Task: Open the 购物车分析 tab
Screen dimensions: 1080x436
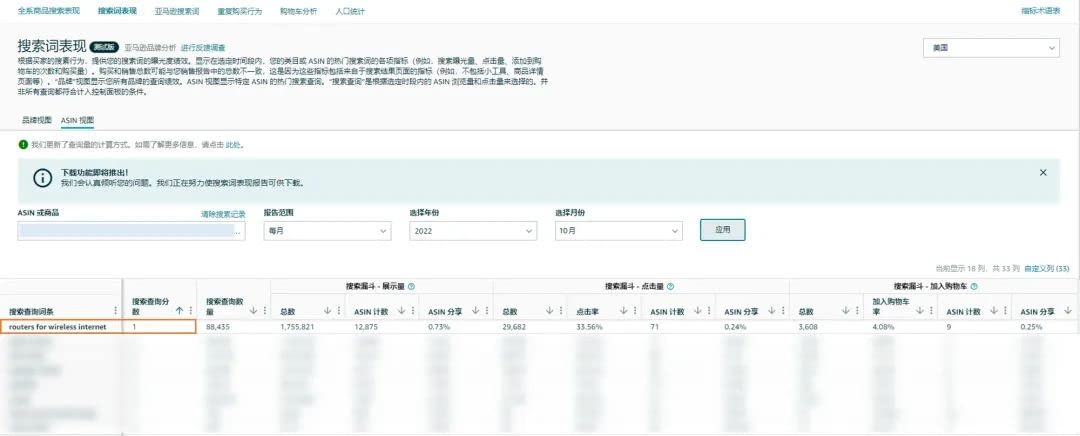Action: click(x=298, y=11)
